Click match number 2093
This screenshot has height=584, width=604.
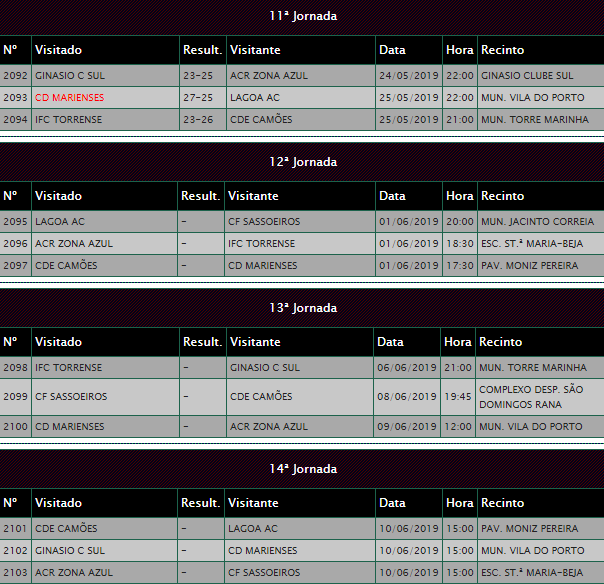coord(15,97)
